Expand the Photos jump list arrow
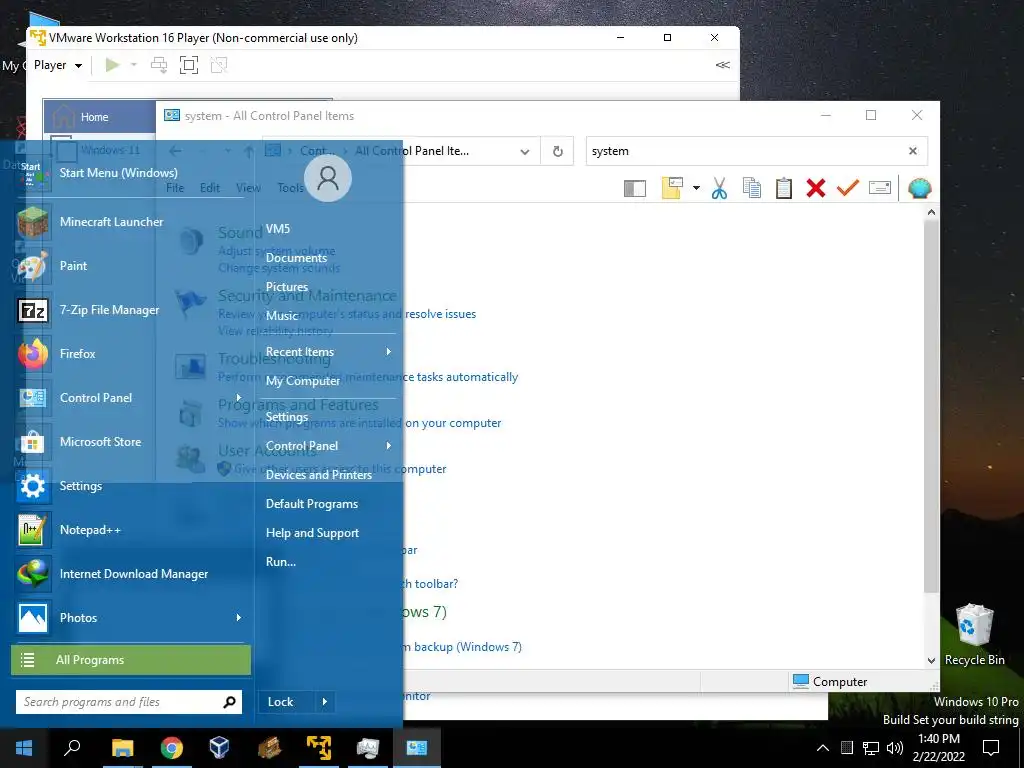 (239, 618)
